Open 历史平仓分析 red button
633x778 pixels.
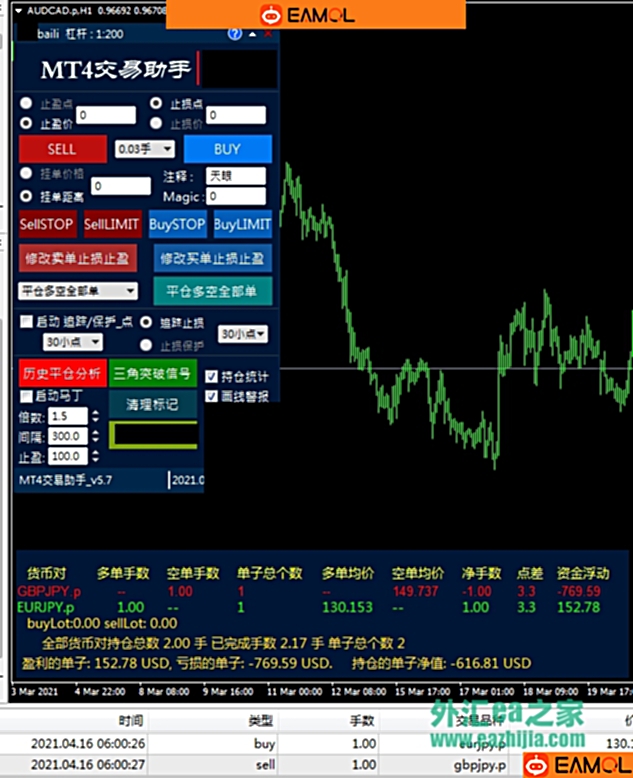63,373
